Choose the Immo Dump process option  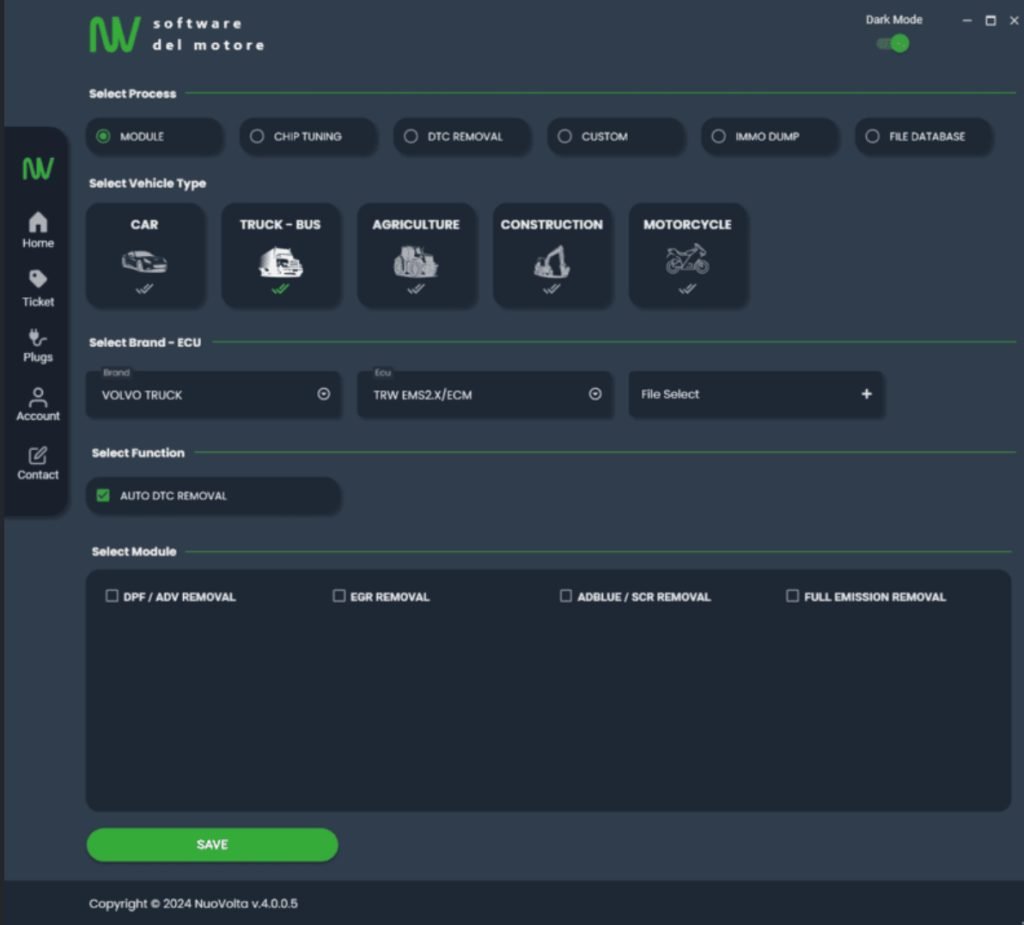(x=718, y=136)
